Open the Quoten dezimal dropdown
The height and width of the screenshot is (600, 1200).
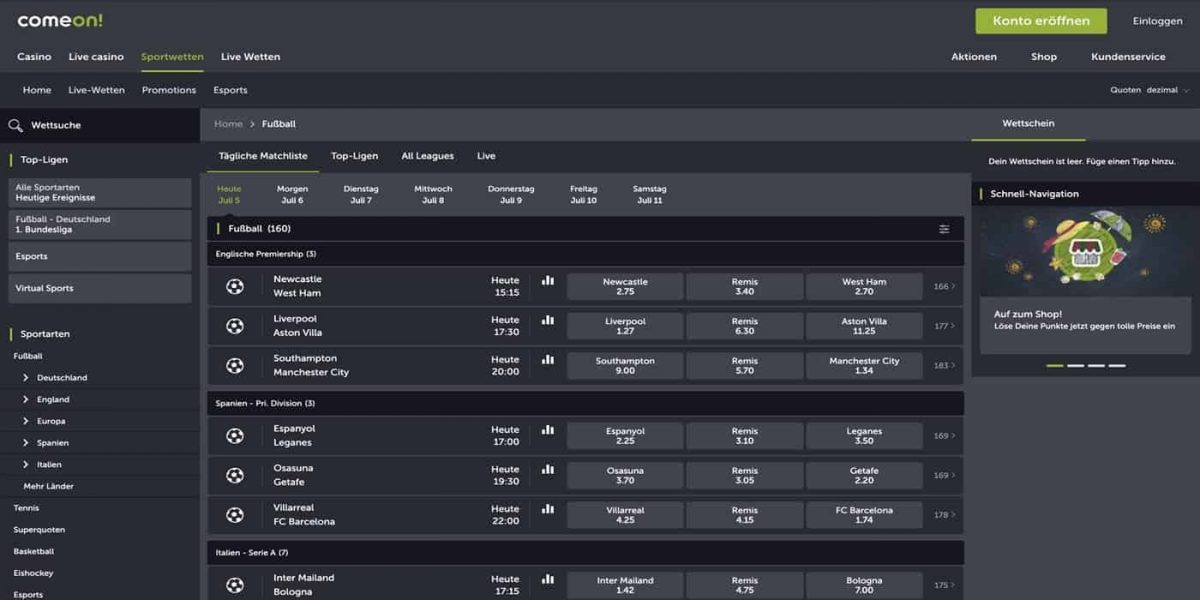(x=1150, y=90)
